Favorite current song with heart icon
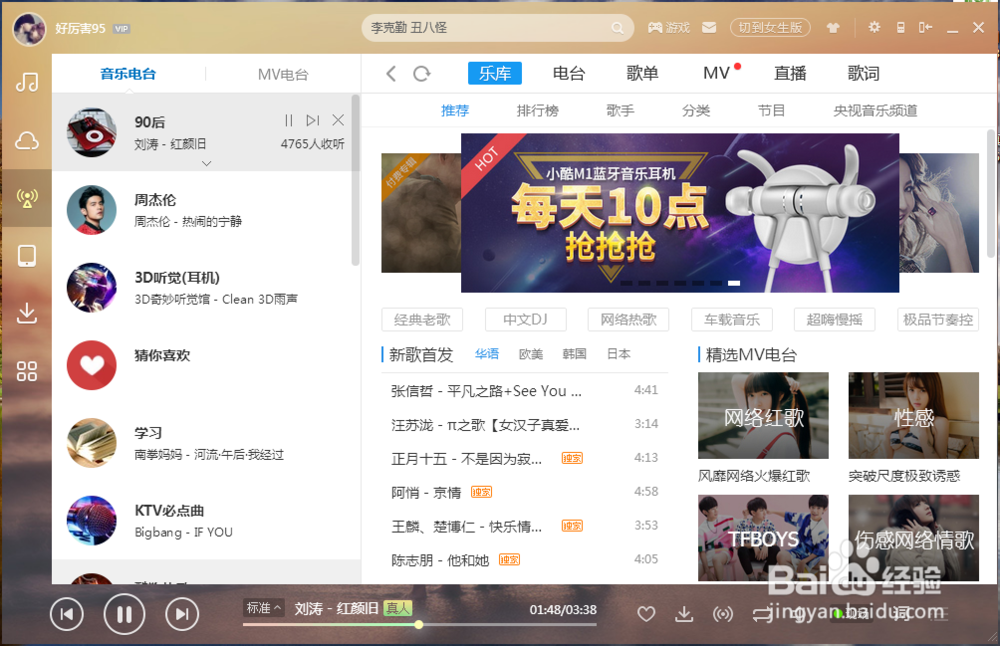Image resolution: width=1000 pixels, height=646 pixels. 646,614
